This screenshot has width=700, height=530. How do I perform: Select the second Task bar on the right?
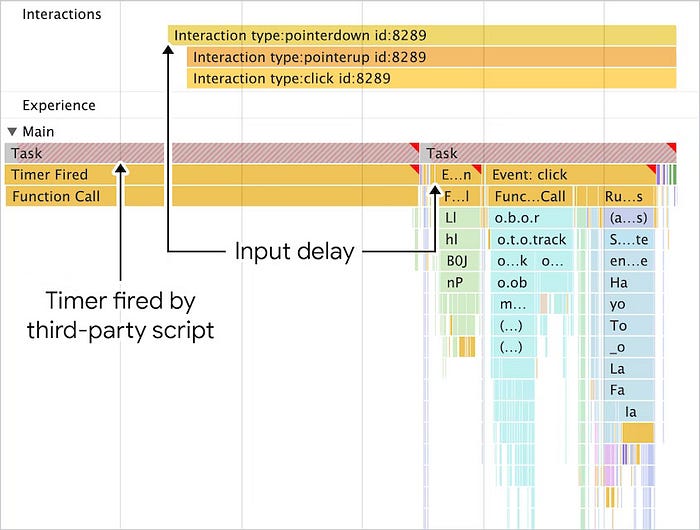pos(548,153)
